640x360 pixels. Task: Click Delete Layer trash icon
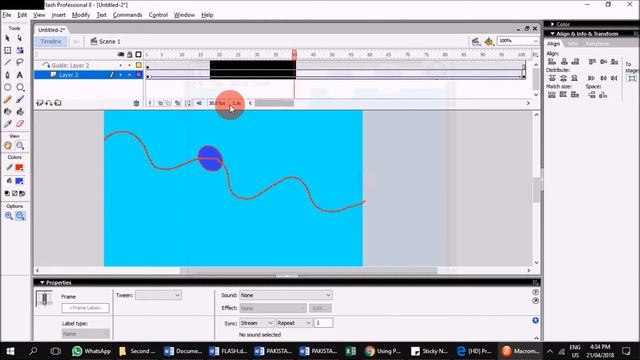[136, 103]
